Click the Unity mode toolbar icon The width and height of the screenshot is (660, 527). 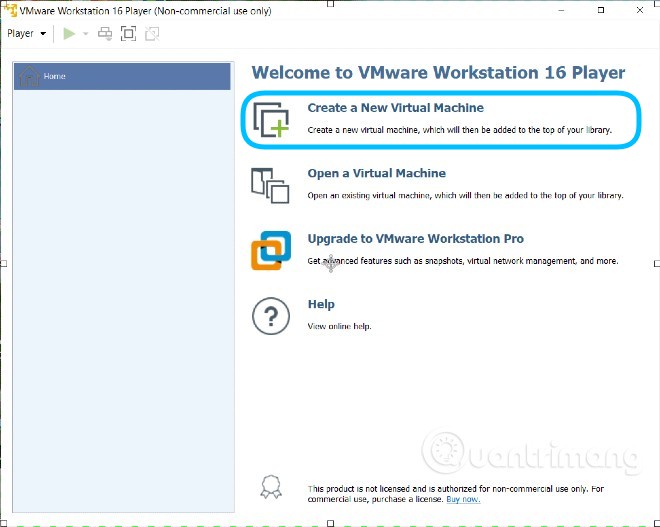pos(152,34)
